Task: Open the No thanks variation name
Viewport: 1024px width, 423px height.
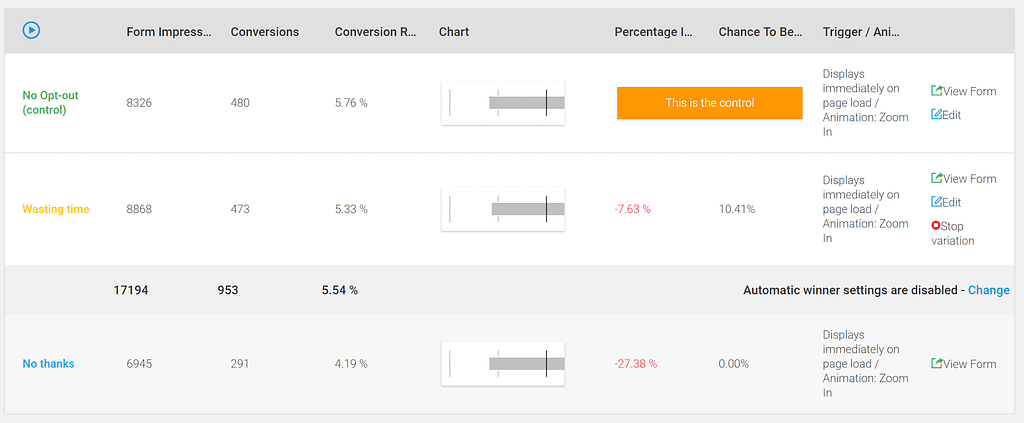Action: (48, 364)
